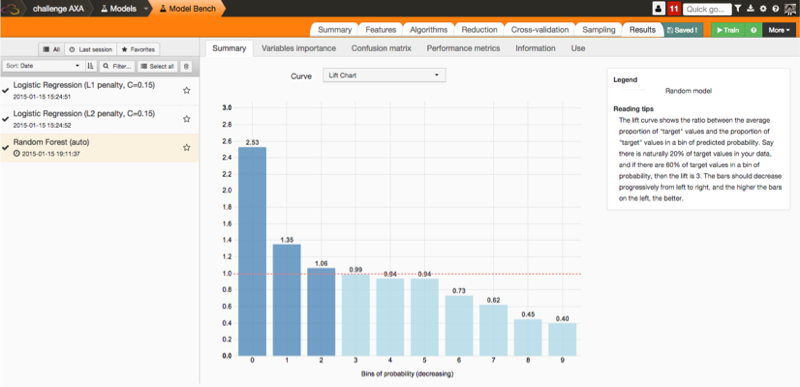Viewport: 800px width, 387px height.
Task: Click the trash delete models icon
Action: (x=187, y=66)
